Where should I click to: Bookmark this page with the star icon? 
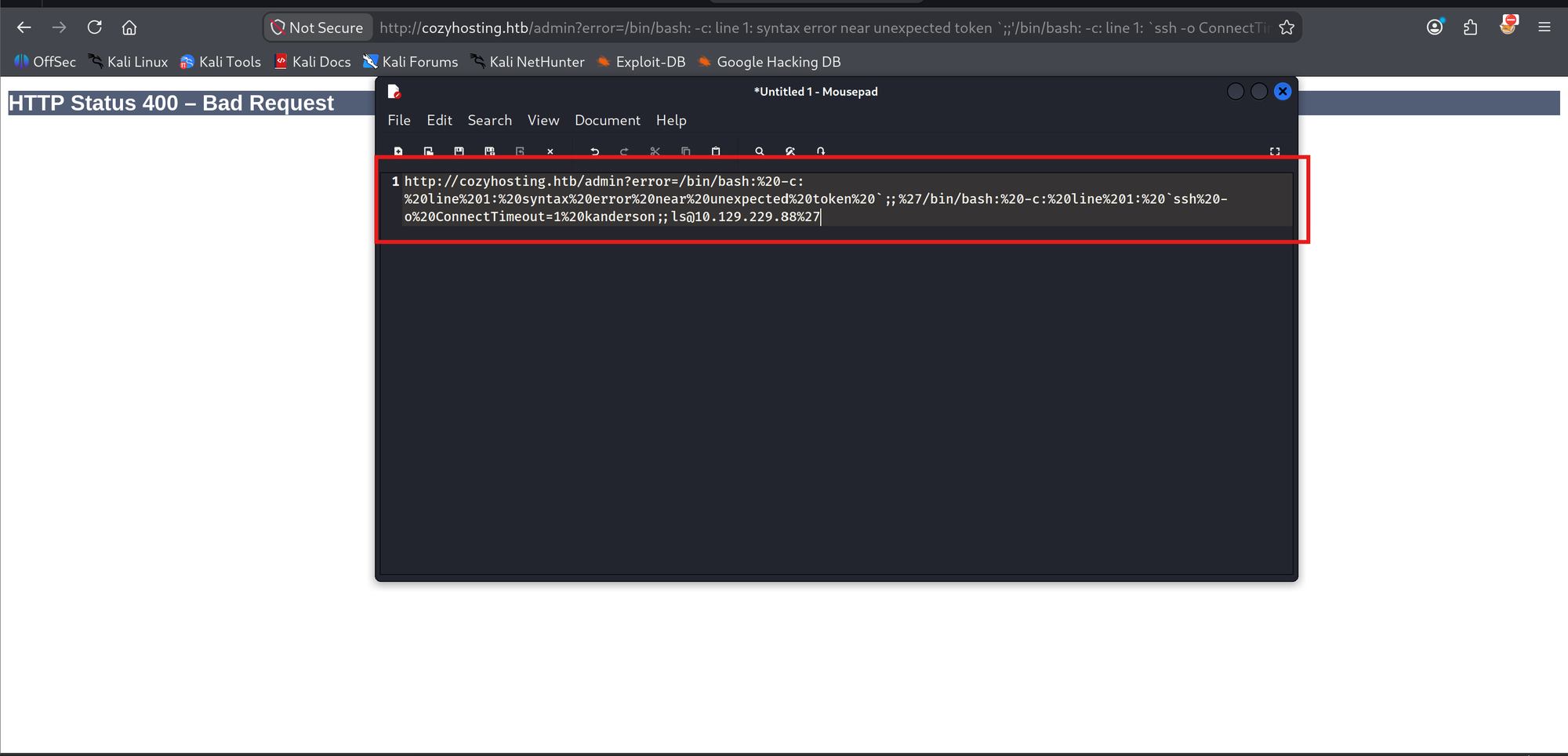click(1287, 27)
